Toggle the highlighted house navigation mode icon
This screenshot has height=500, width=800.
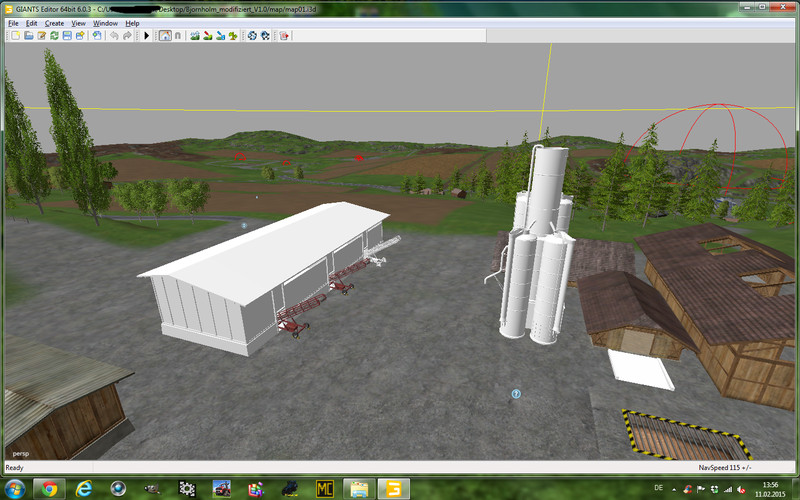click(x=165, y=36)
